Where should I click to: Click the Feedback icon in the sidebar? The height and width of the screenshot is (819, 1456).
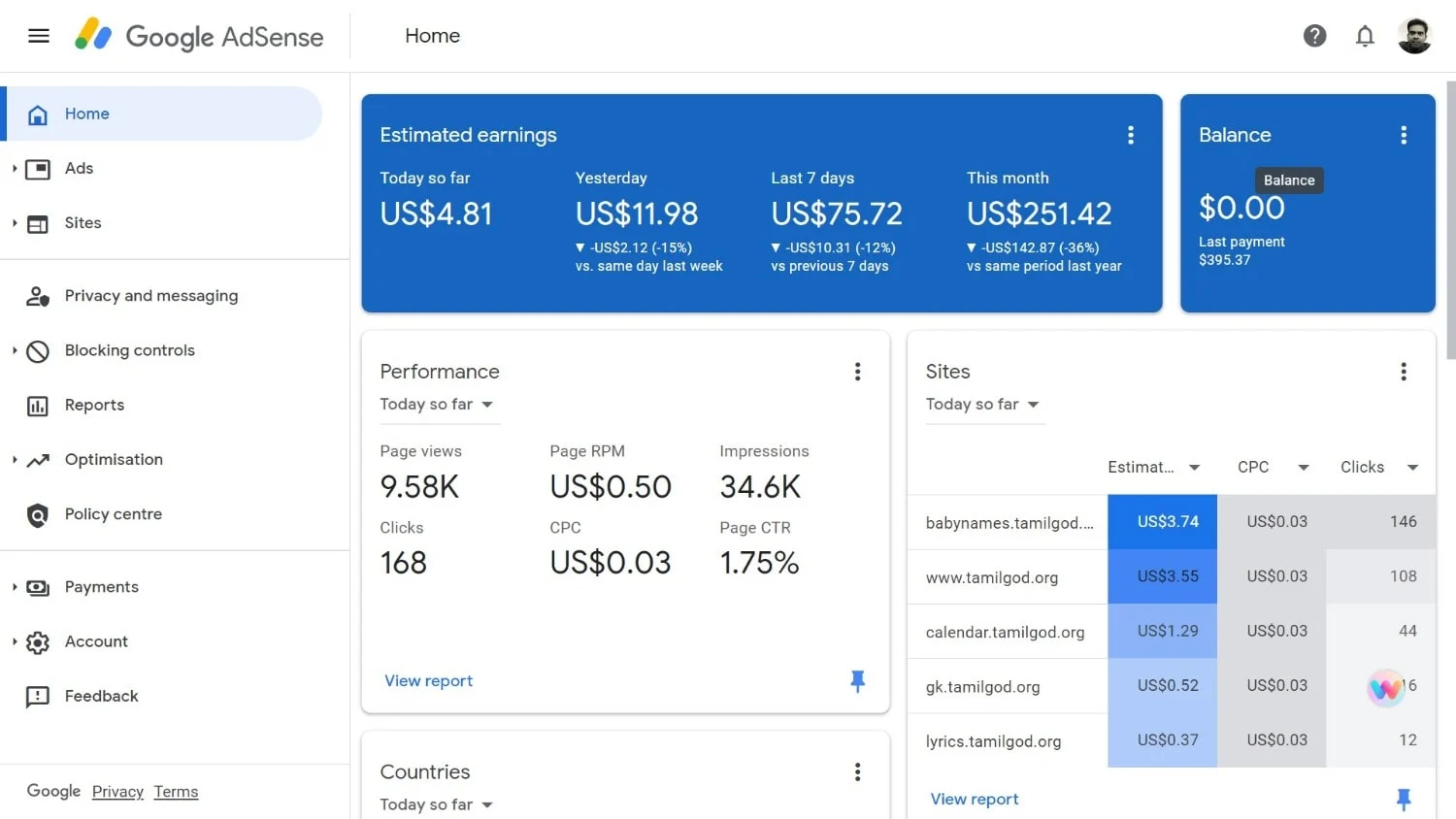point(37,696)
